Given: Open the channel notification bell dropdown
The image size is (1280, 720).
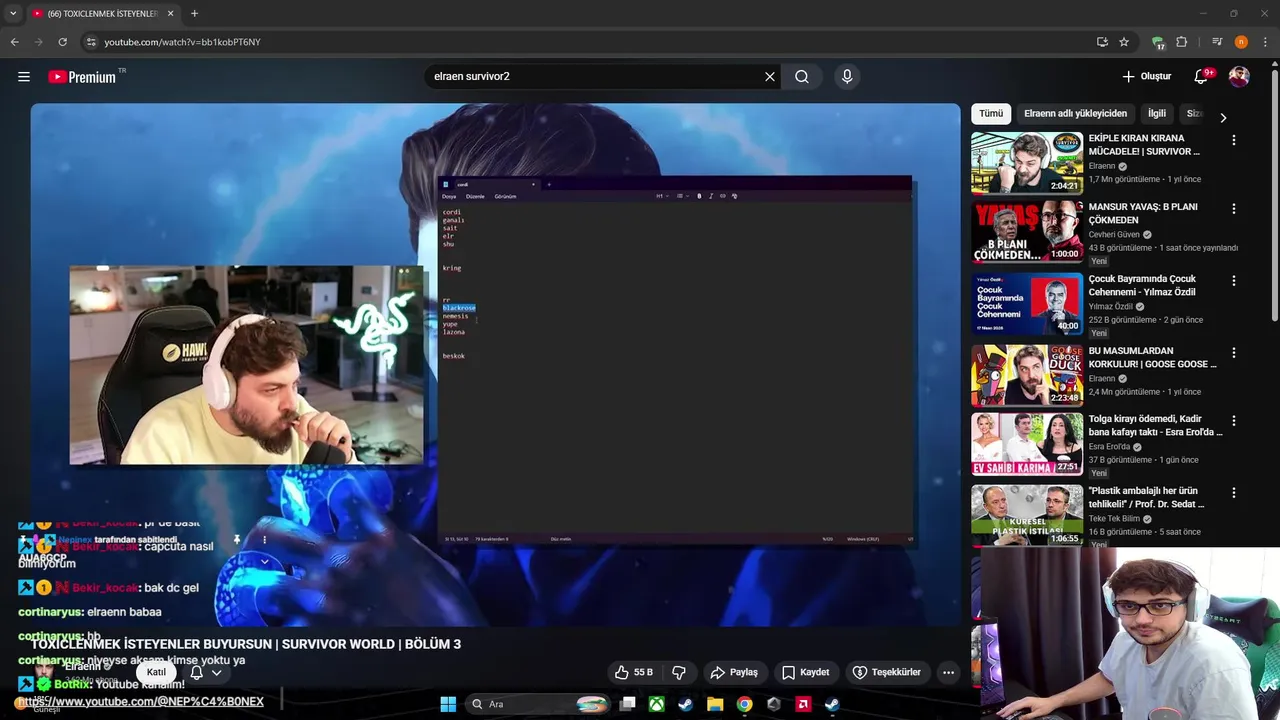Looking at the screenshot, I should [206, 672].
